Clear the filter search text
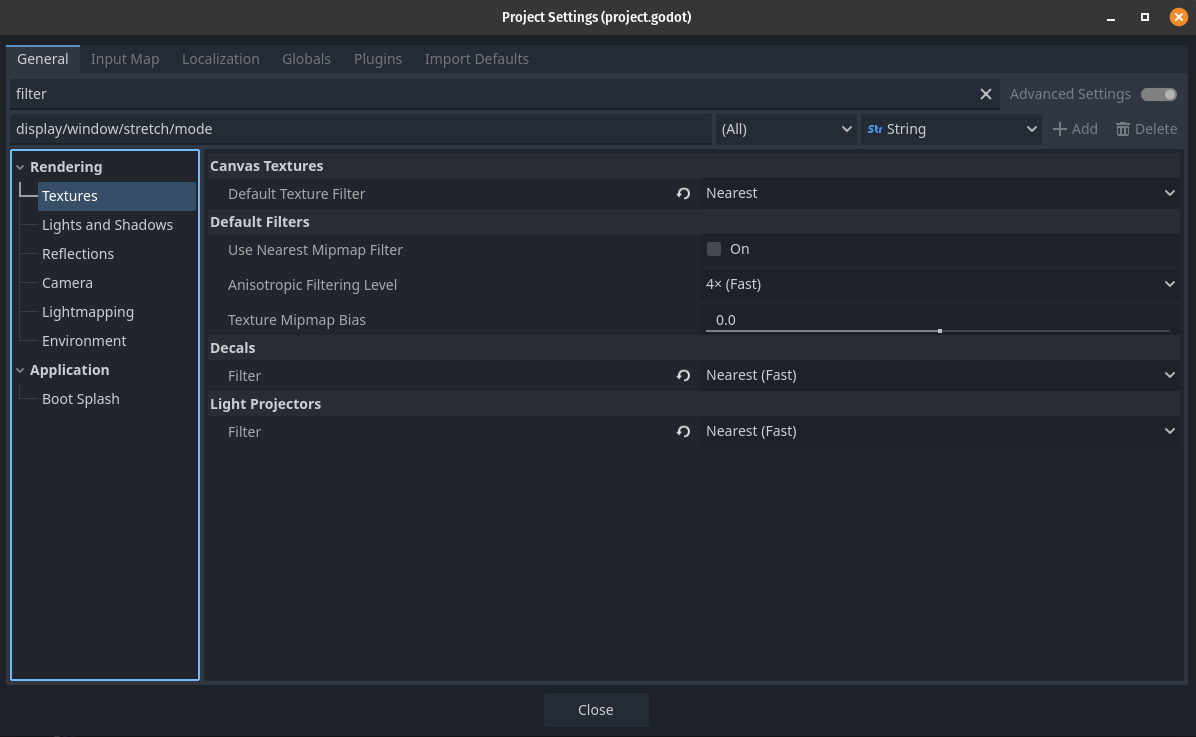Screen dimensions: 1196x737 point(985,94)
